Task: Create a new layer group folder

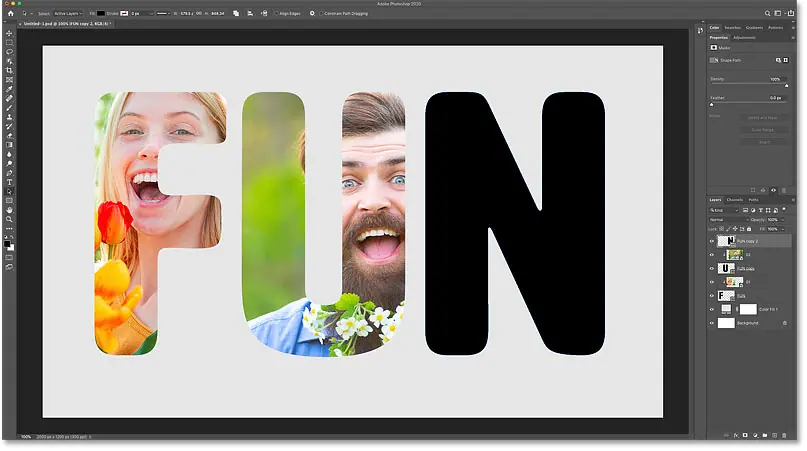Action: pyautogui.click(x=765, y=436)
